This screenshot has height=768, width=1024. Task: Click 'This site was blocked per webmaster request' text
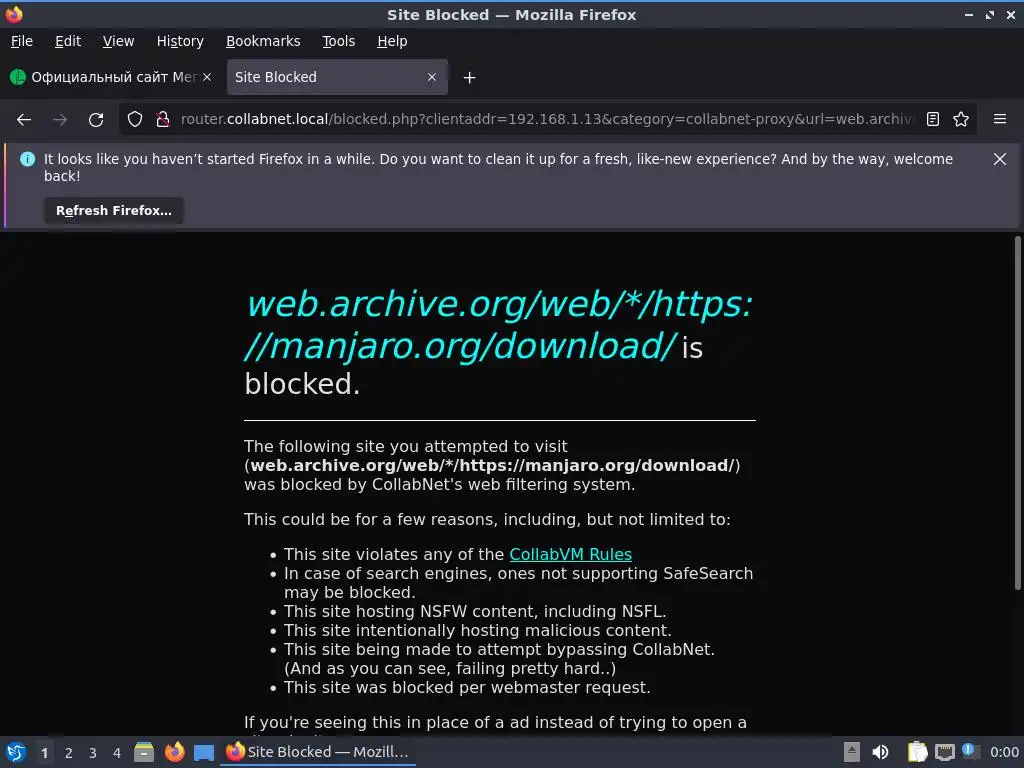tap(467, 688)
